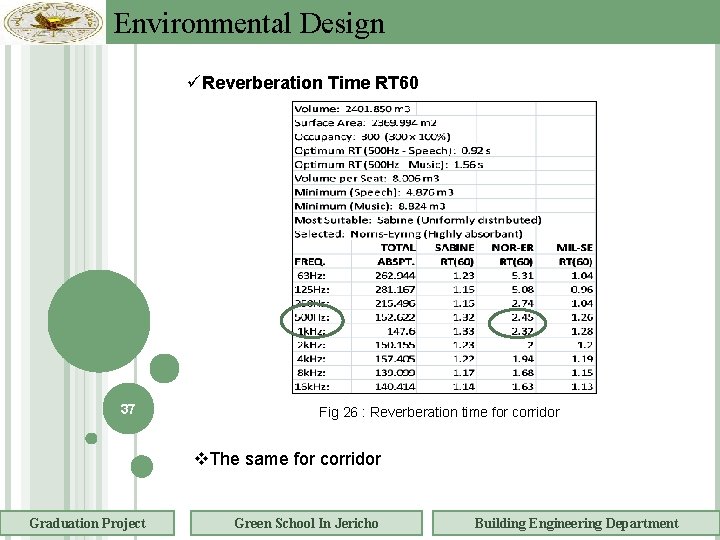Click the MIL-SE value 0.96
This screenshot has width=720, height=540.
(582, 289)
